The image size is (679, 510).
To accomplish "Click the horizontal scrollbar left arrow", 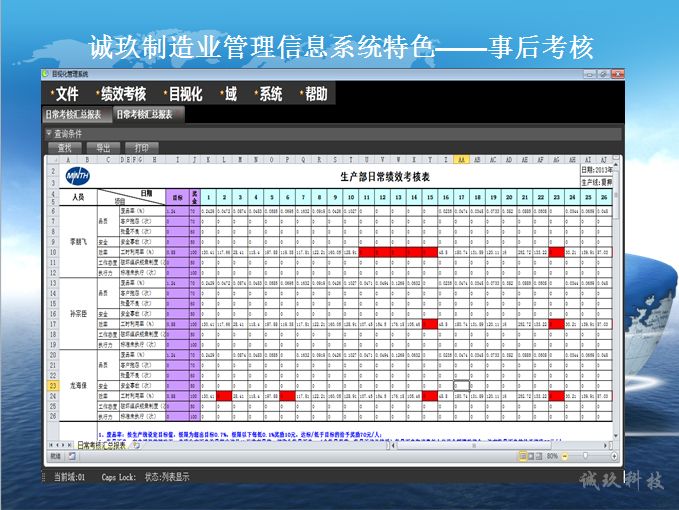I will (394, 445).
